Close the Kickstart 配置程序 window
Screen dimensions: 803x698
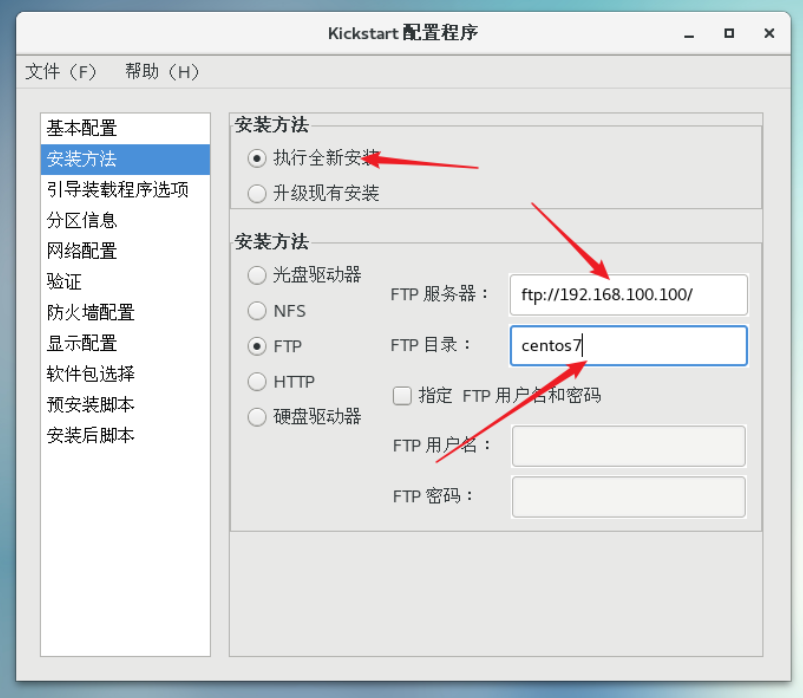769,33
